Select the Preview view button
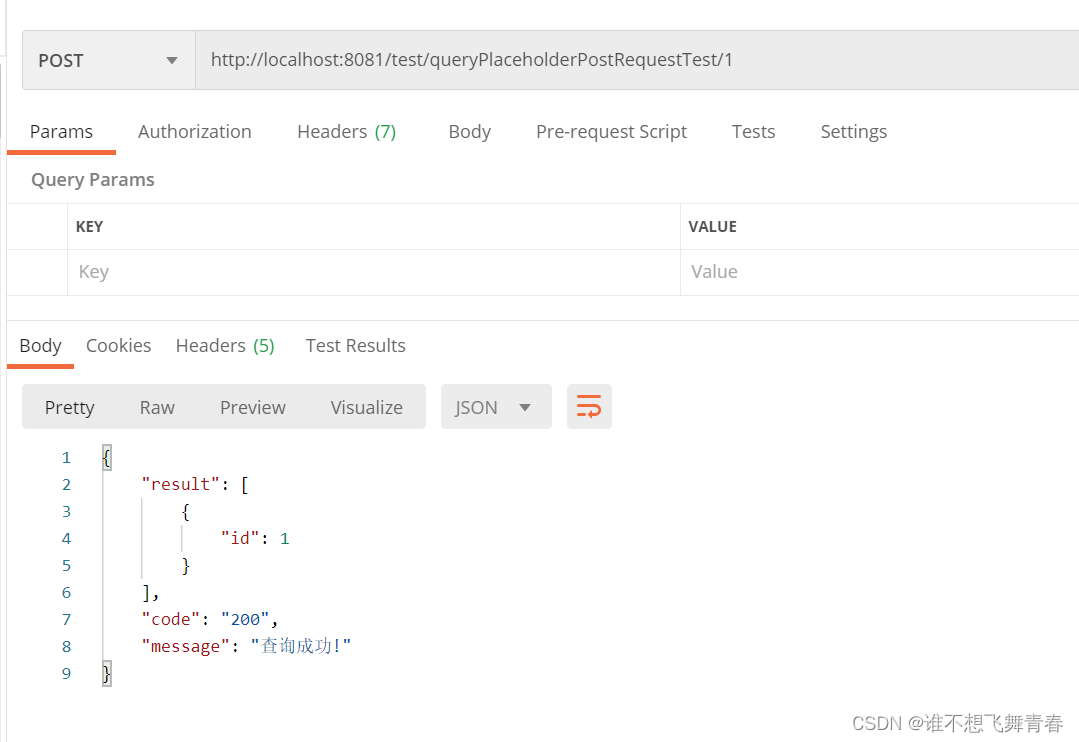The width and height of the screenshot is (1079, 742). point(253,407)
